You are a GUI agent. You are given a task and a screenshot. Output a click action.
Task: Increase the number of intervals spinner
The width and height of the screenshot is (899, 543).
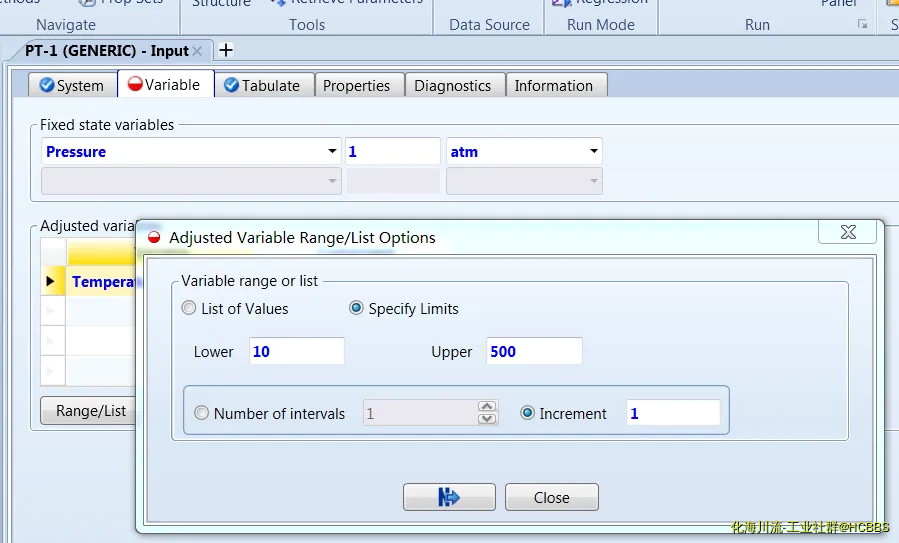pyautogui.click(x=487, y=407)
